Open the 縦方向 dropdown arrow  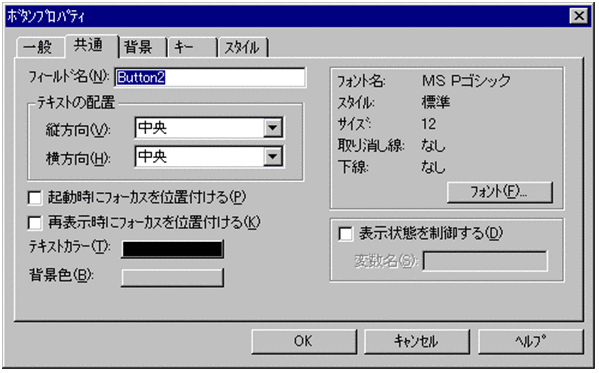[273, 128]
